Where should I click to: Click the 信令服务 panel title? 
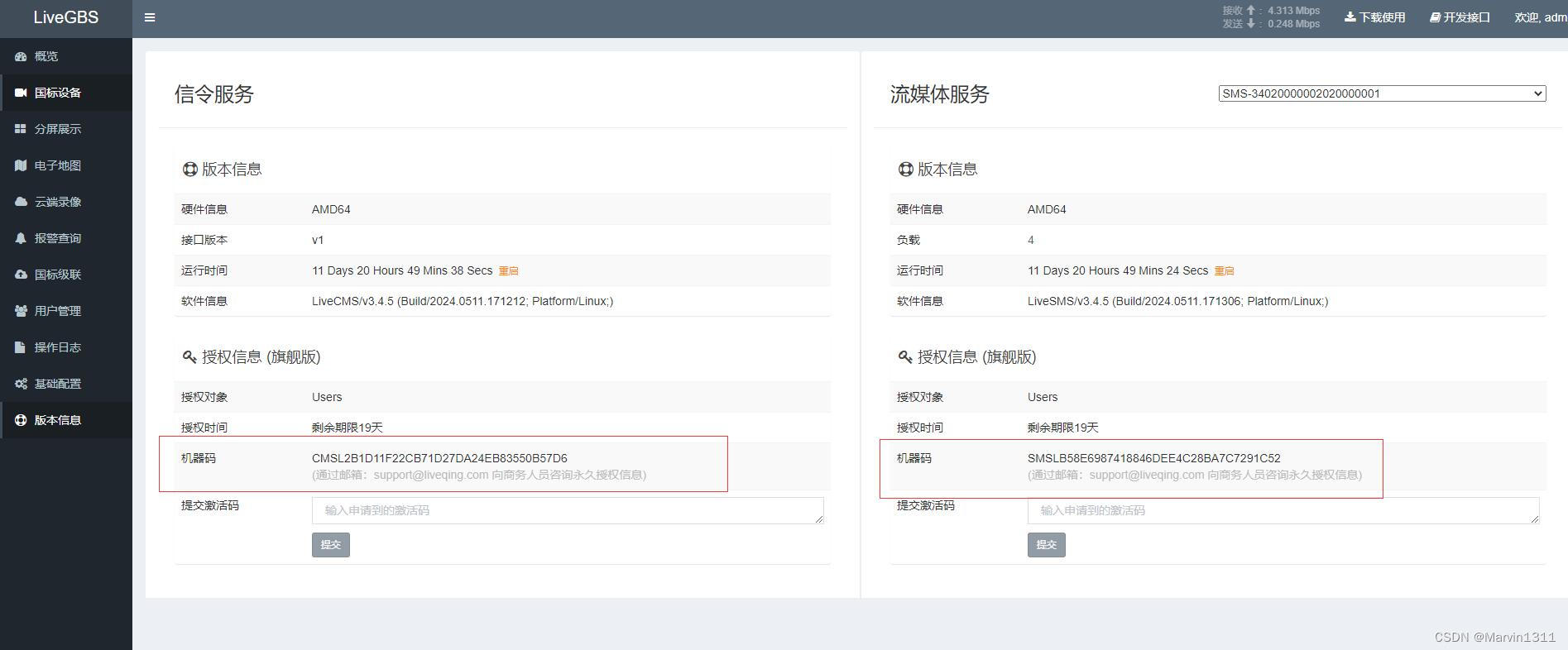pos(214,94)
